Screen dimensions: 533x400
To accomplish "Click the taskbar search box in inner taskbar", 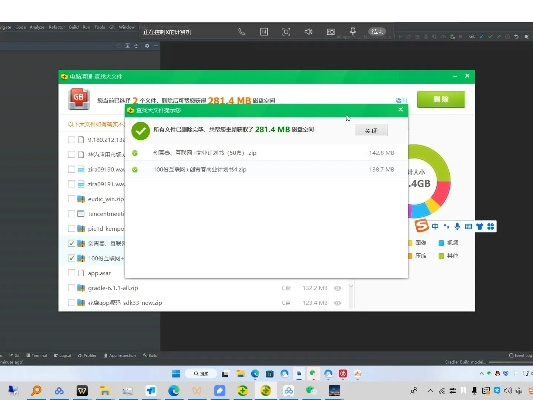I will [x=201, y=373].
